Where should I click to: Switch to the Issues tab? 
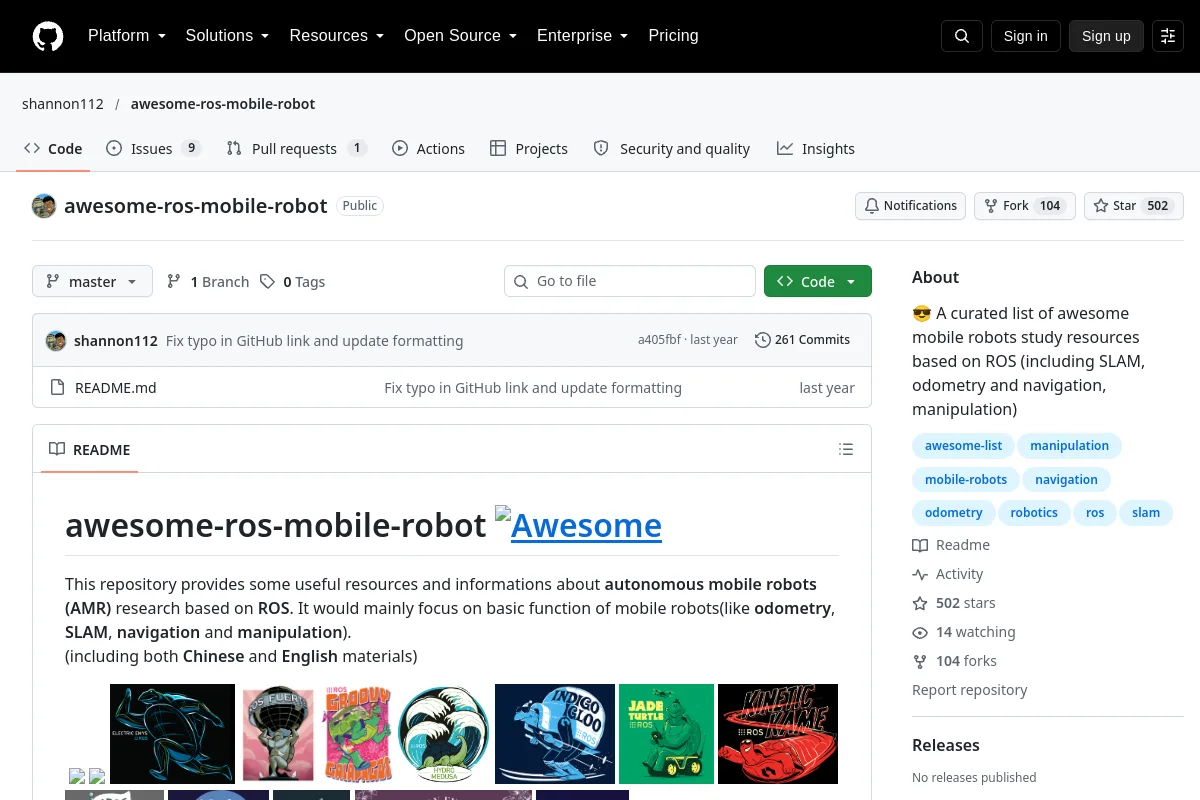[154, 149]
